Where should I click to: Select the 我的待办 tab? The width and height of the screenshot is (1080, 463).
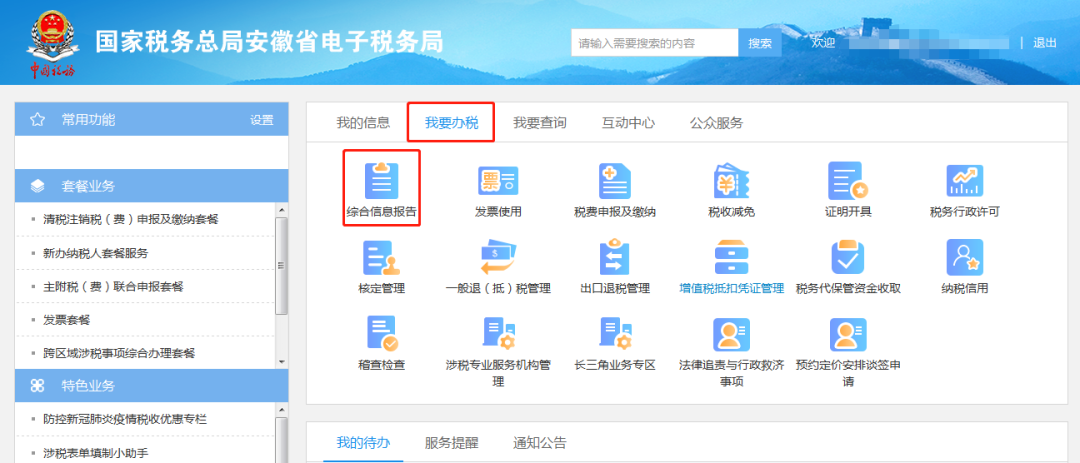(x=363, y=442)
